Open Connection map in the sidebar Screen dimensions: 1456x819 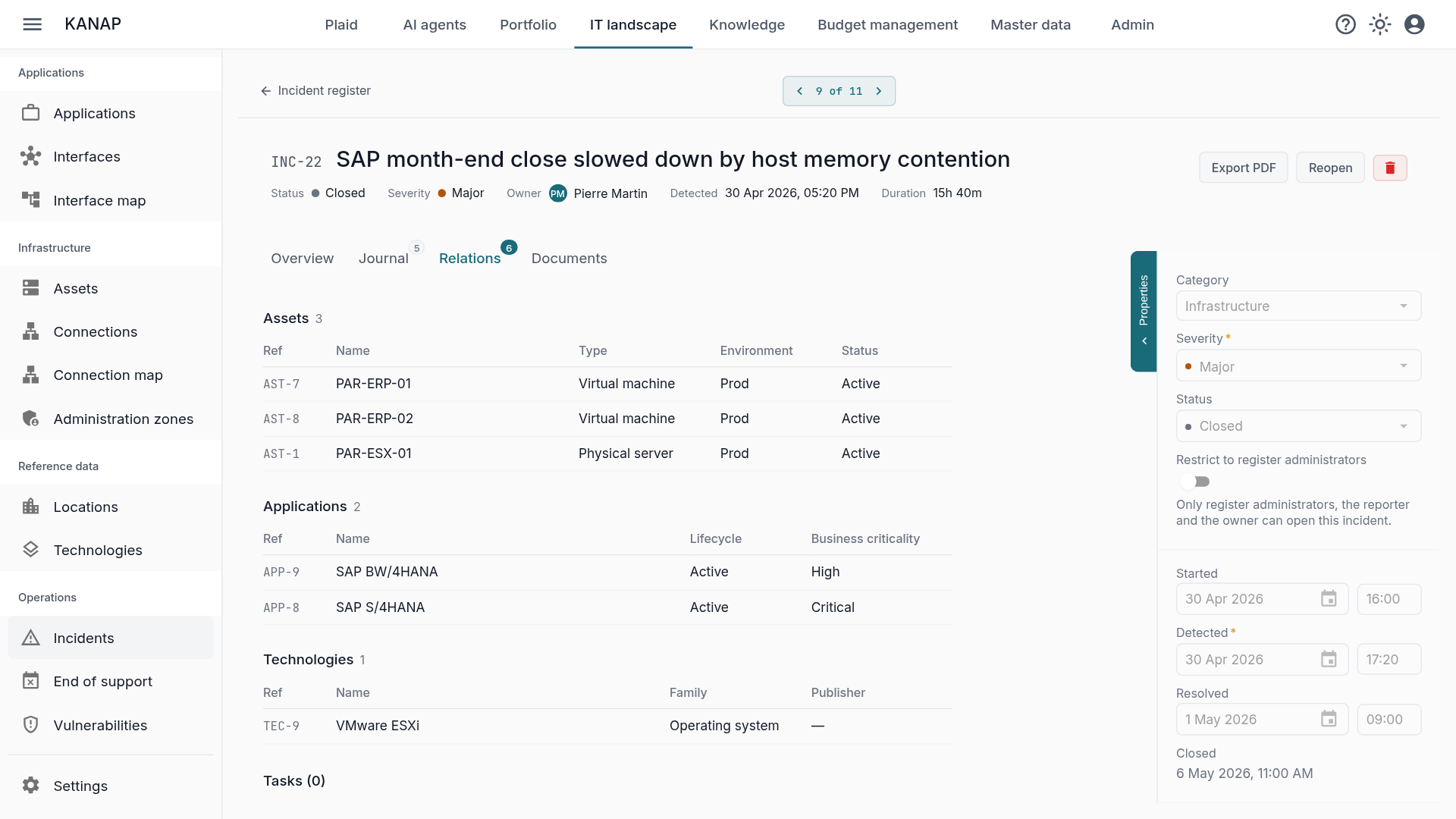point(111,375)
